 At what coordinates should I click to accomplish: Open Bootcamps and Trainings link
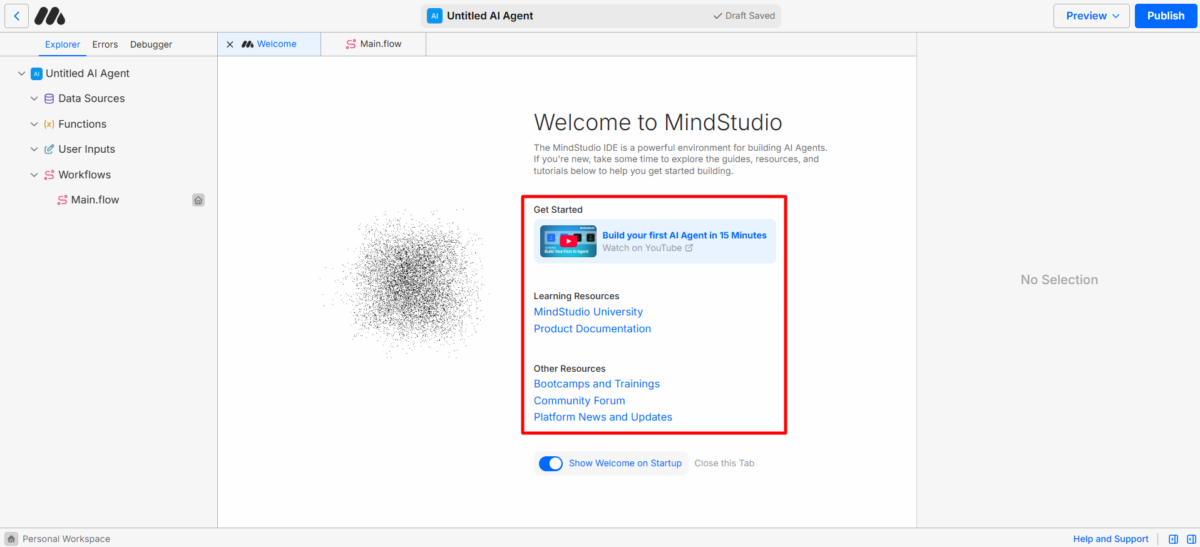[x=597, y=384]
